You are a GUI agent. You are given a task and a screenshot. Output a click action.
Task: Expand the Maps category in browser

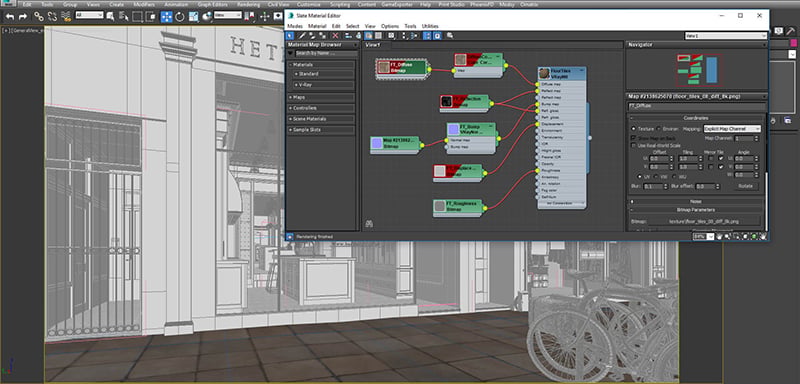[321, 97]
